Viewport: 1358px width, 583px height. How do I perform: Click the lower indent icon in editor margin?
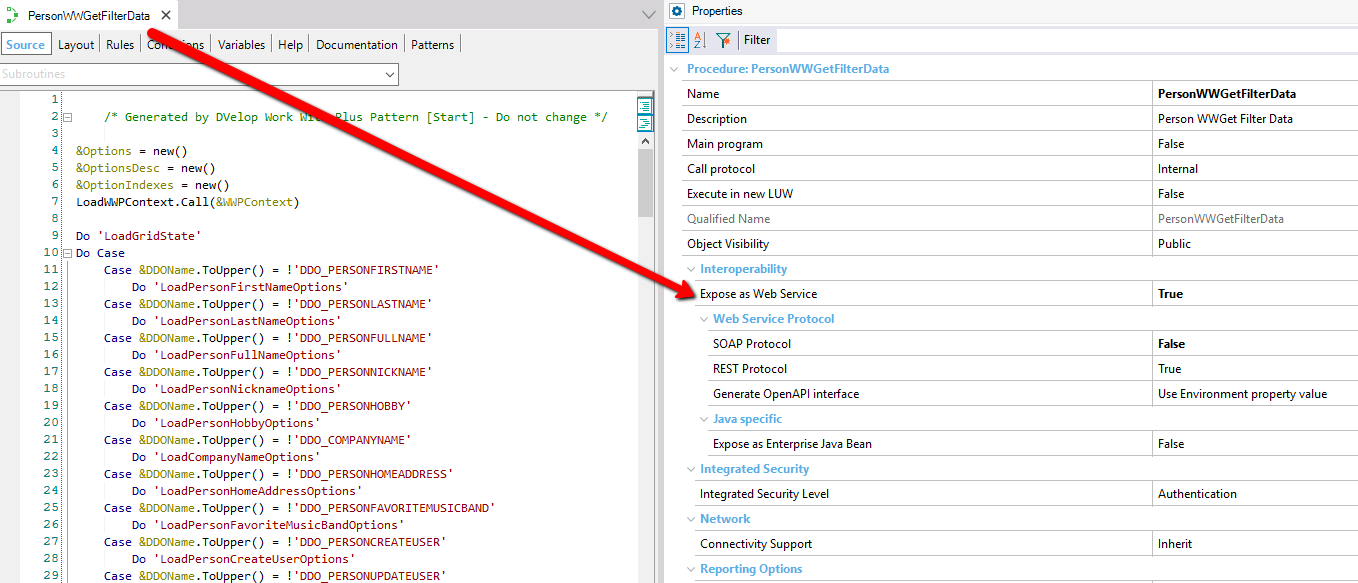point(645,123)
